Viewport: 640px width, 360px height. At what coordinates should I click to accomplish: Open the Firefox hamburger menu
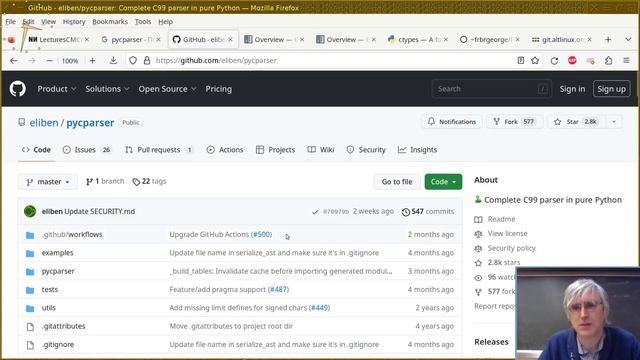(x=626, y=60)
